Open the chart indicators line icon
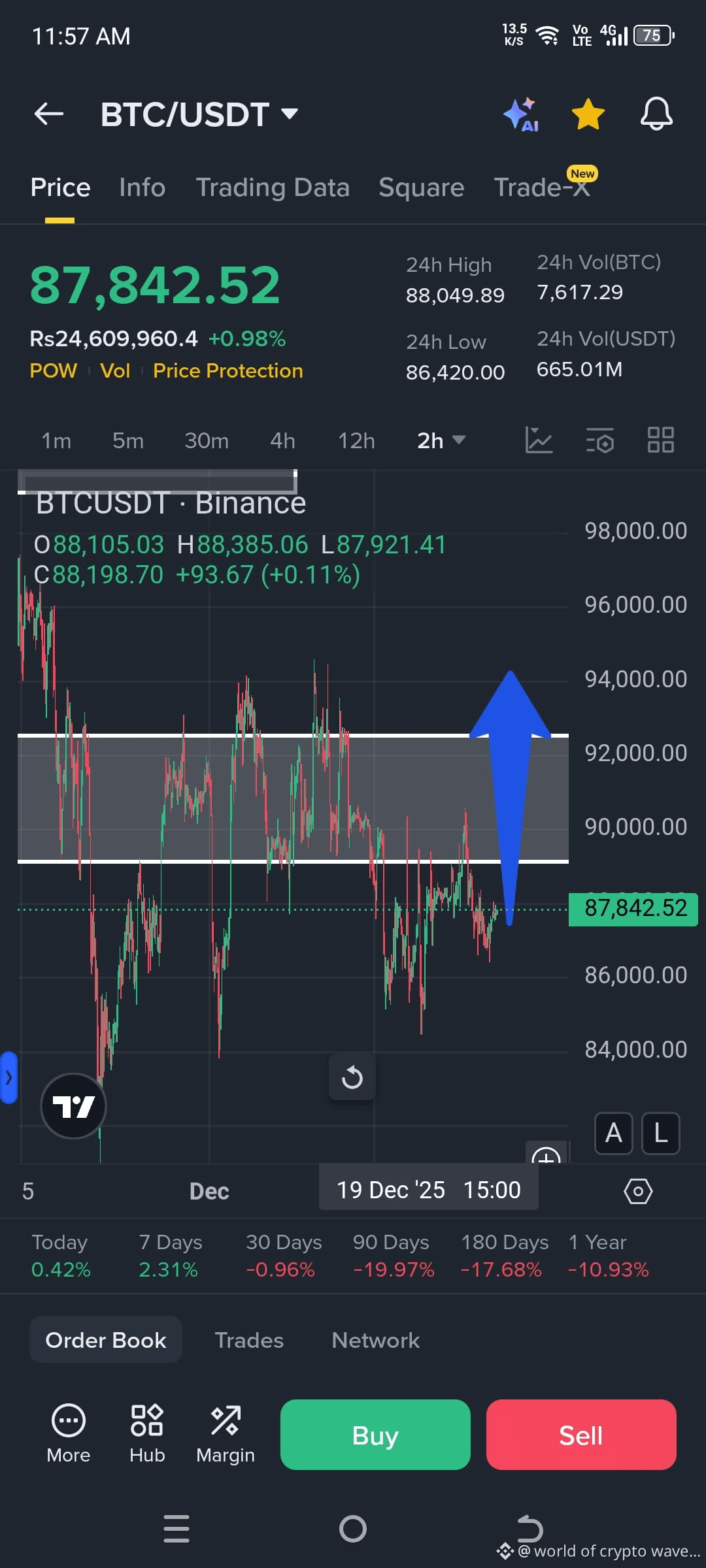The height and width of the screenshot is (1568, 706). pos(539,440)
